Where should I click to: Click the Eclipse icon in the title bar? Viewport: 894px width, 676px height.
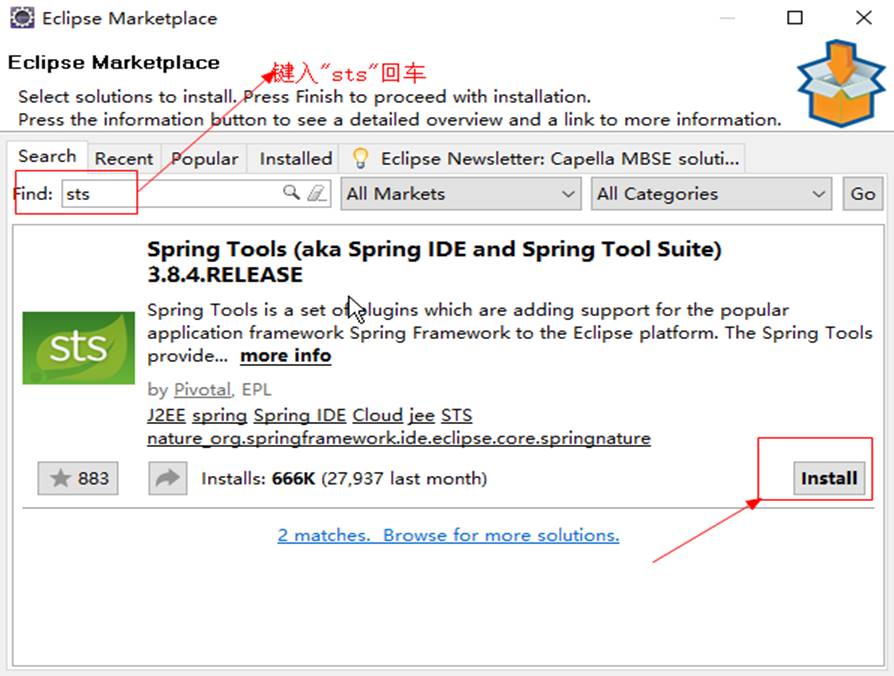(22, 18)
